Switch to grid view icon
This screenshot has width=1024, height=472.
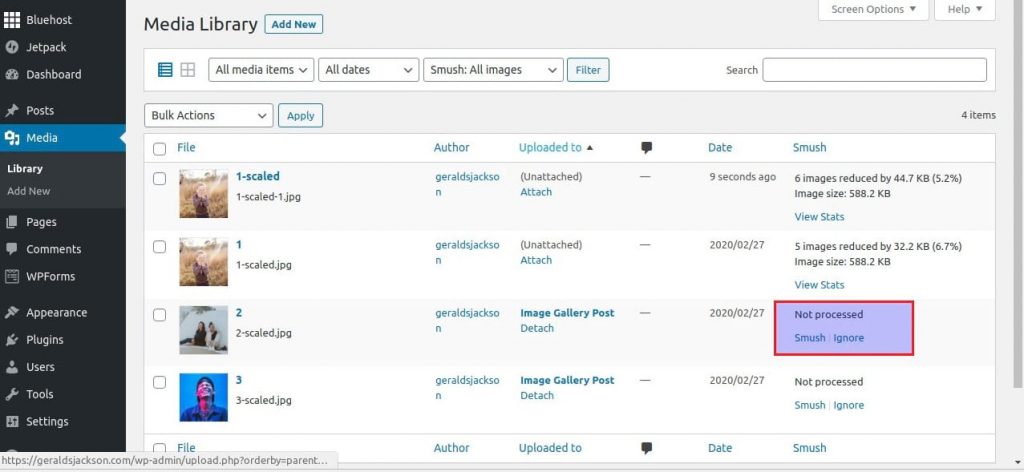pos(188,70)
